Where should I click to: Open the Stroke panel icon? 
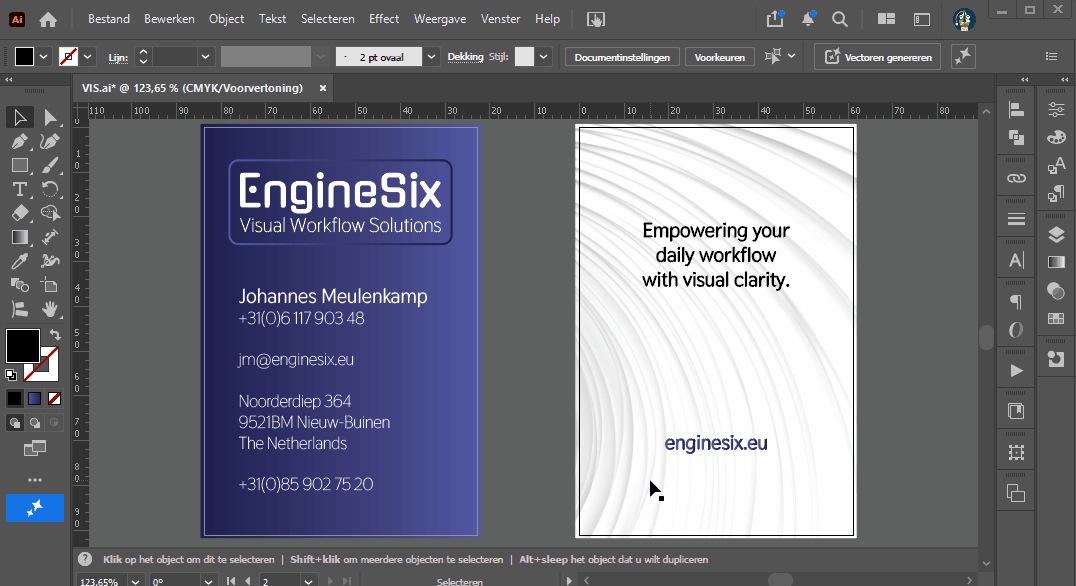(1016, 220)
